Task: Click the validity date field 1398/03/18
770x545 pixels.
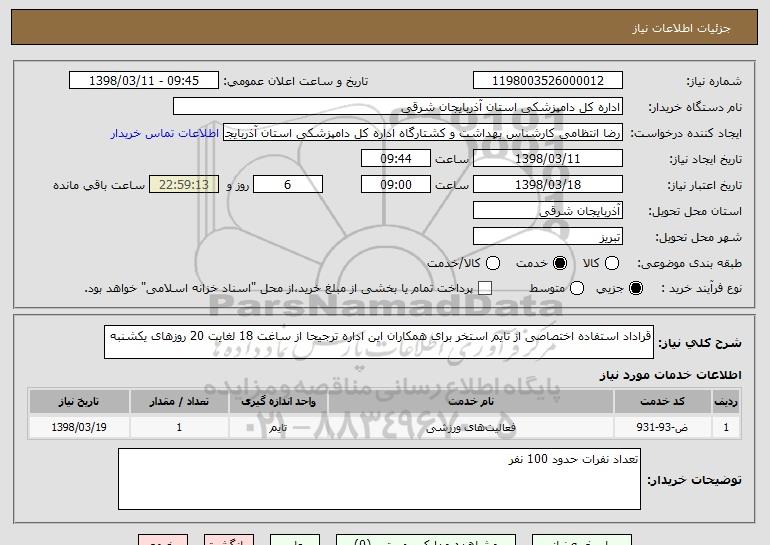Action: click(x=548, y=185)
